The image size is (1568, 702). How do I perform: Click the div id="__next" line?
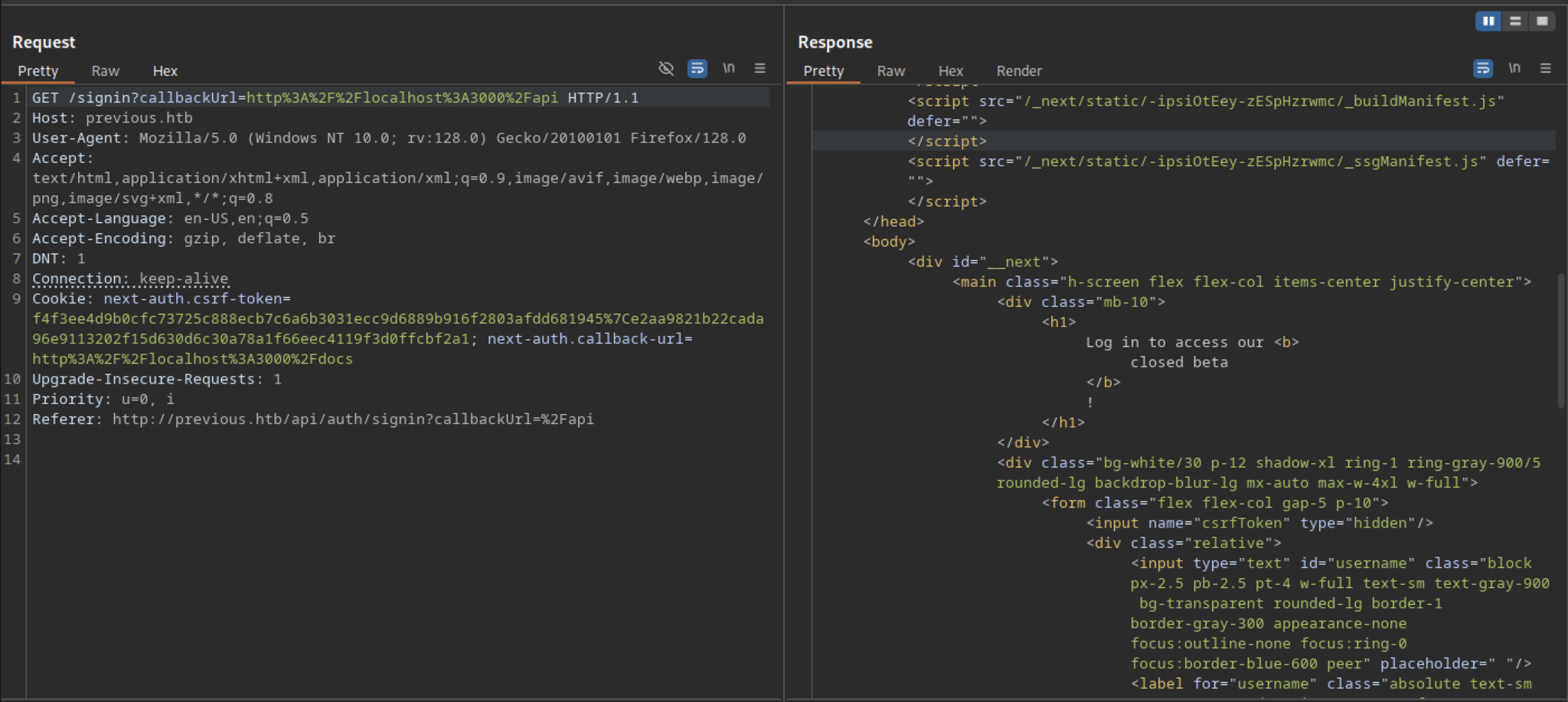pos(983,262)
